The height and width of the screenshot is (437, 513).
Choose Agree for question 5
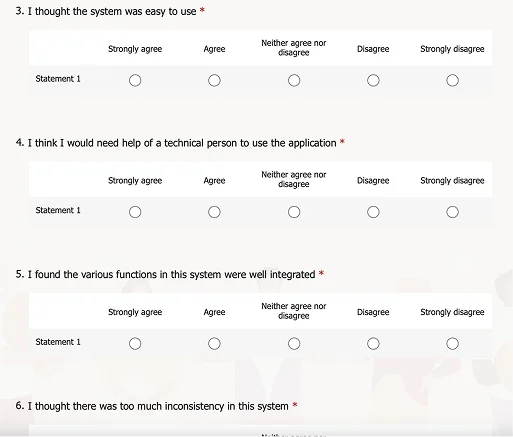coord(214,344)
